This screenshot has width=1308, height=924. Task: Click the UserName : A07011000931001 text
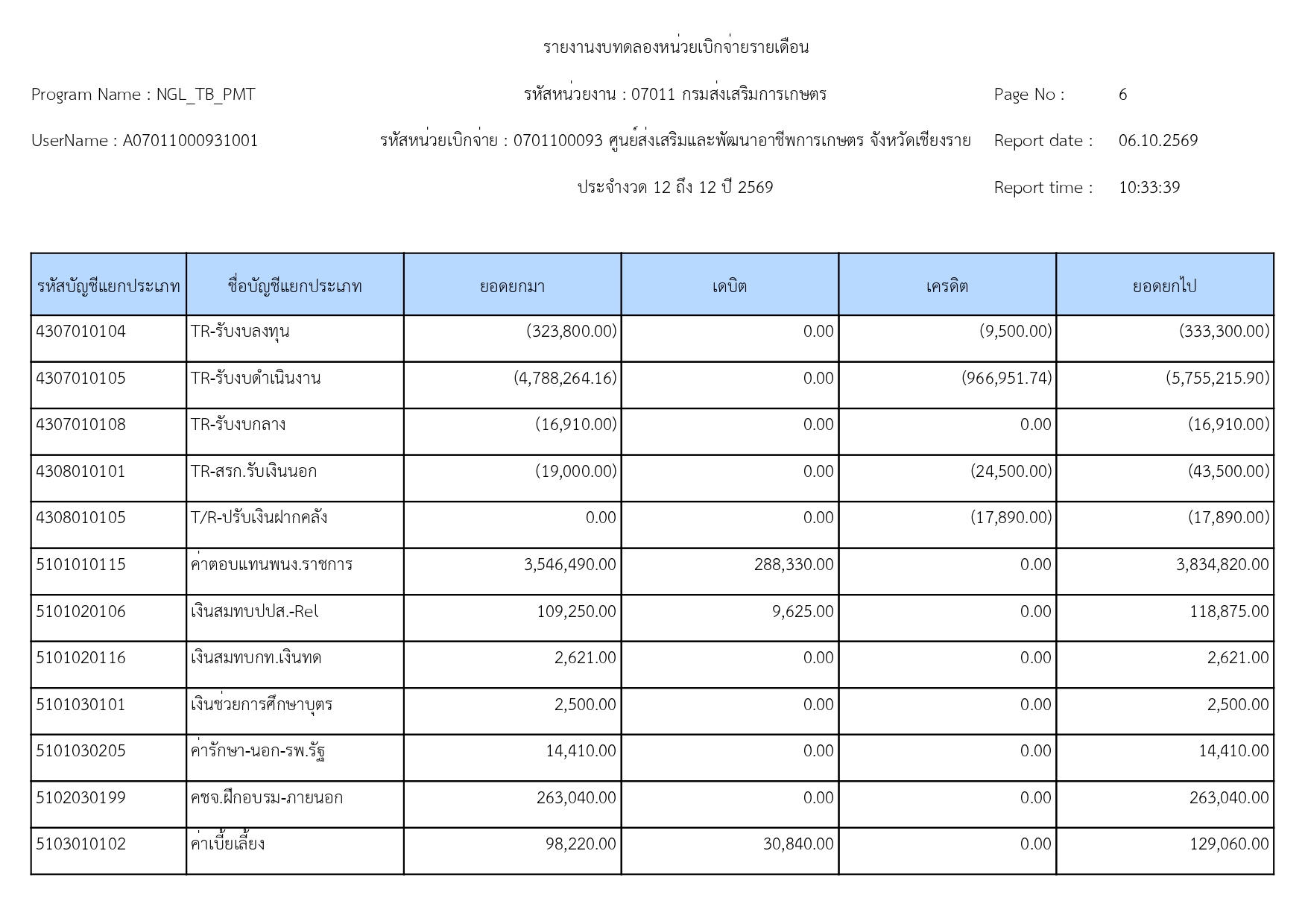click(145, 141)
